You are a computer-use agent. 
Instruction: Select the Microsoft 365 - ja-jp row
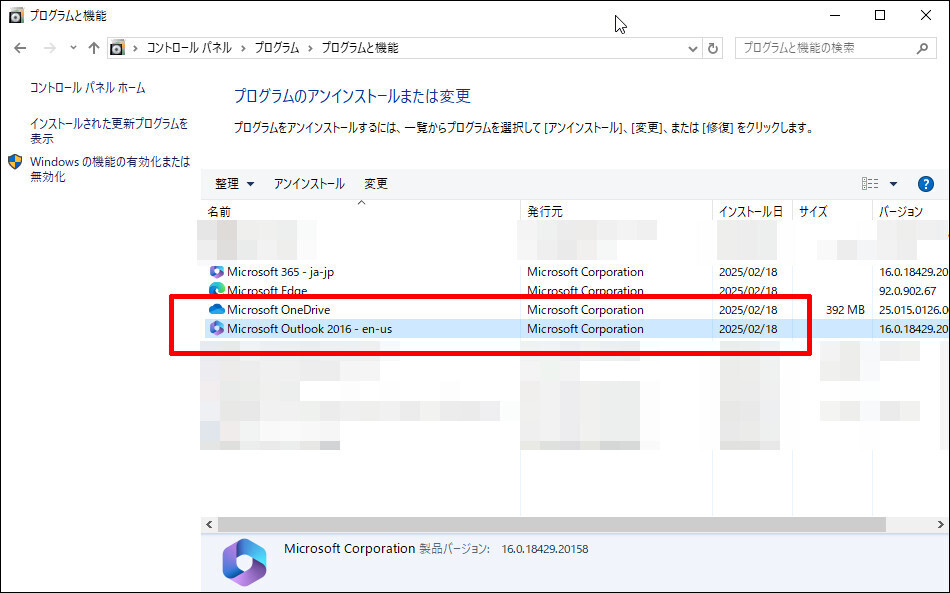click(x=576, y=272)
